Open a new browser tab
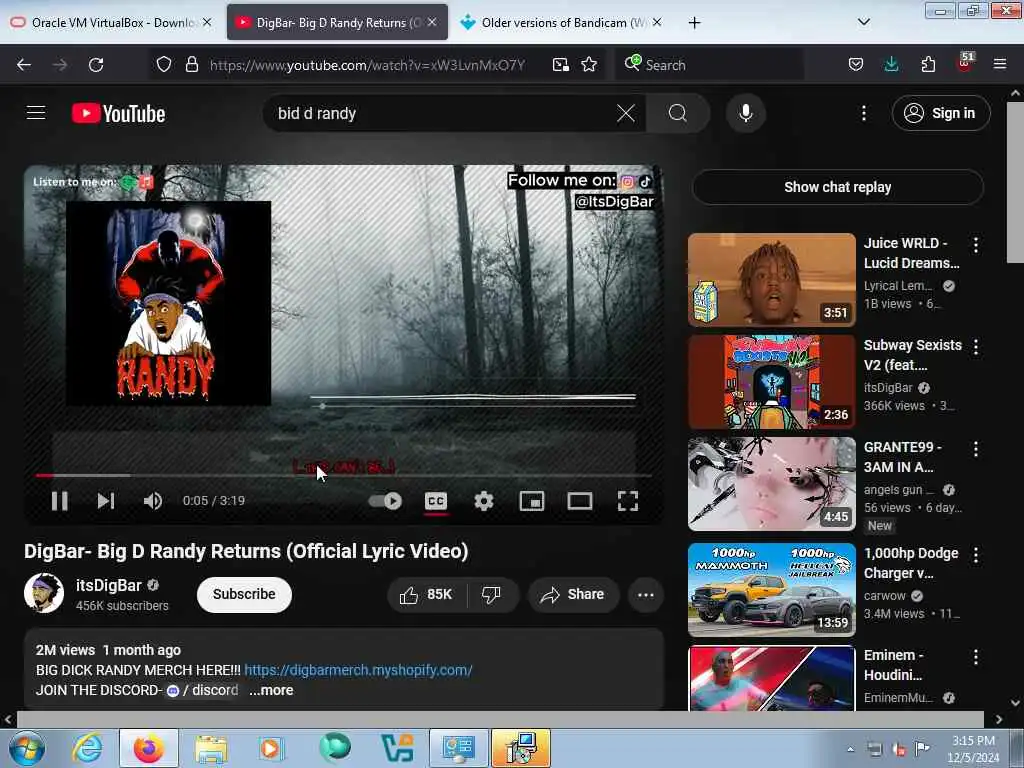 tap(694, 23)
